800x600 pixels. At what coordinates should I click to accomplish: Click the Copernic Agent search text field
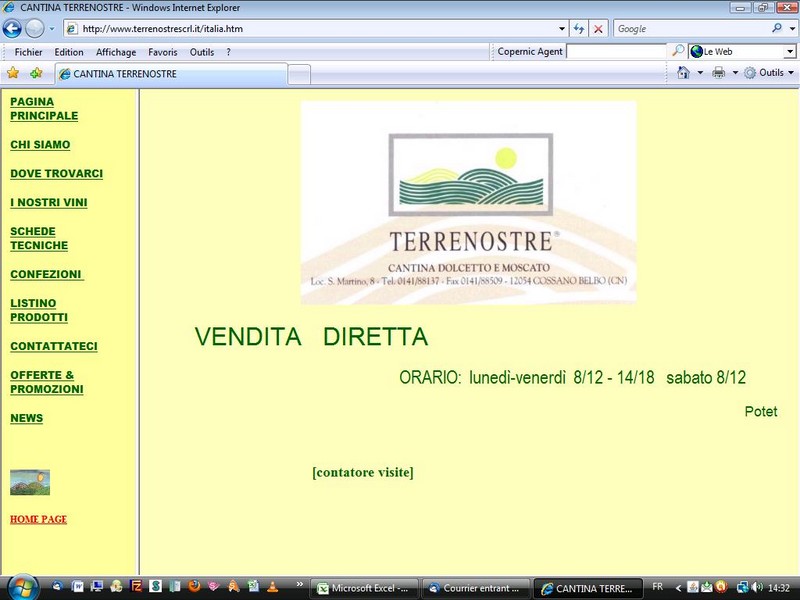click(616, 52)
